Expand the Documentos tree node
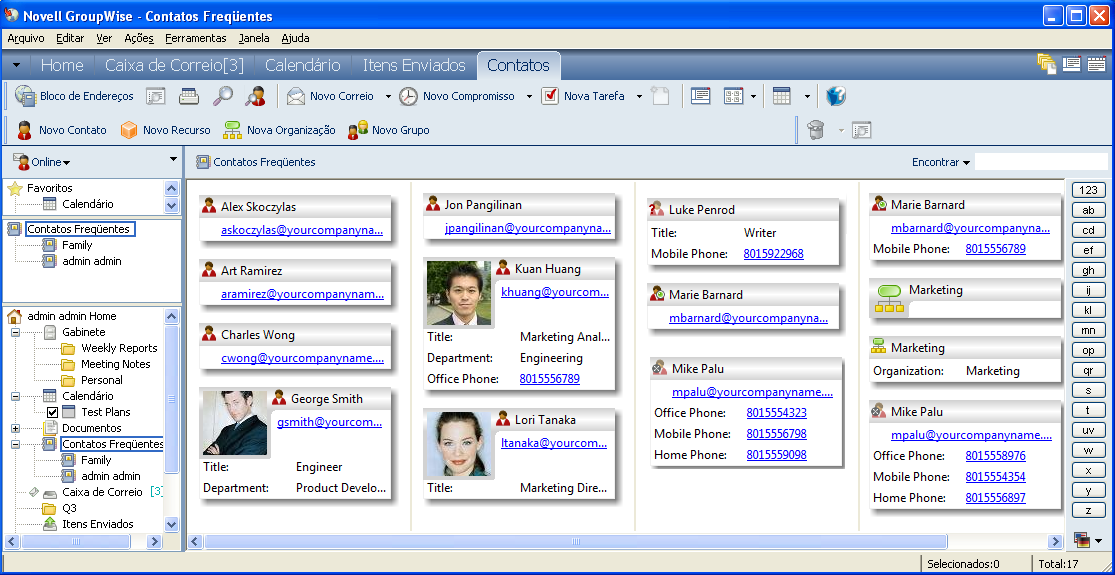This screenshot has width=1115, height=575. coord(16,428)
